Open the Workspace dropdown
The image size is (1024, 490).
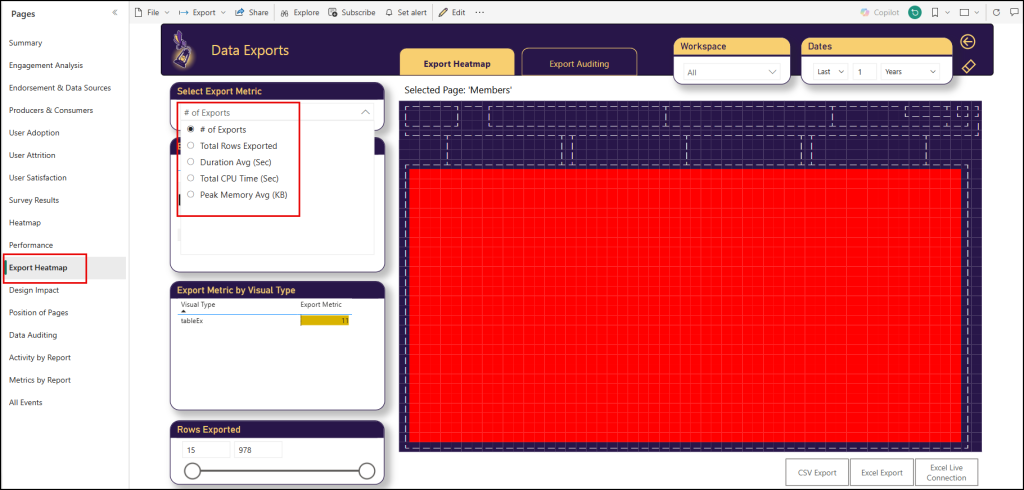pos(730,72)
